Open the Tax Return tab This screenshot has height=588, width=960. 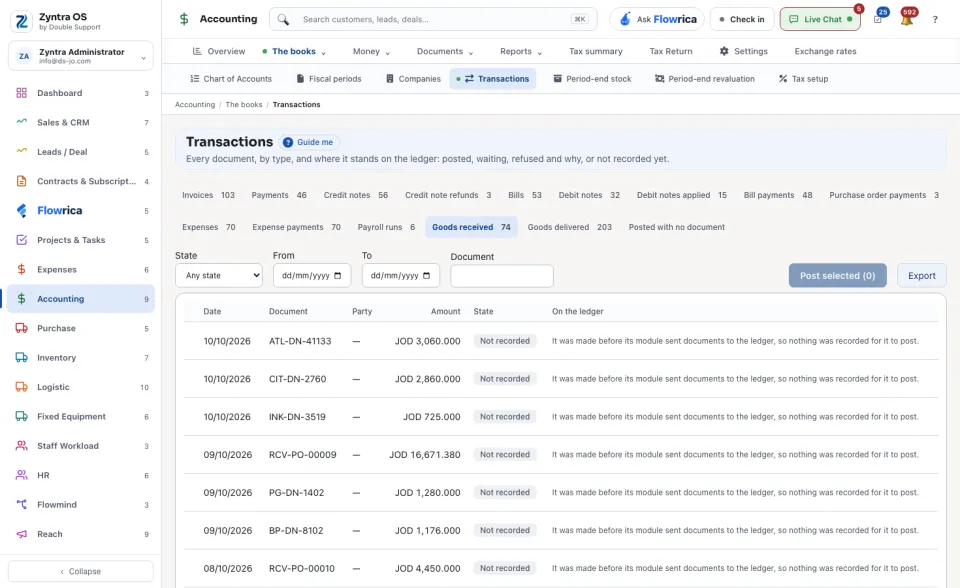click(x=671, y=51)
